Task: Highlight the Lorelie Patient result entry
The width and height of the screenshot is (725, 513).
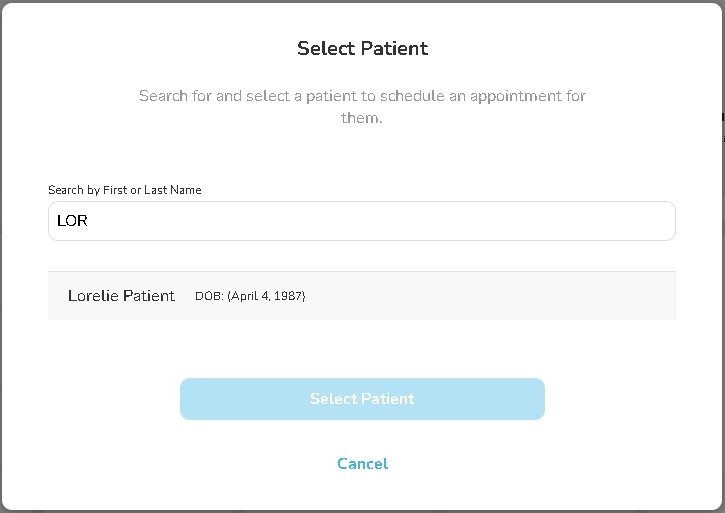Action: 361,296
